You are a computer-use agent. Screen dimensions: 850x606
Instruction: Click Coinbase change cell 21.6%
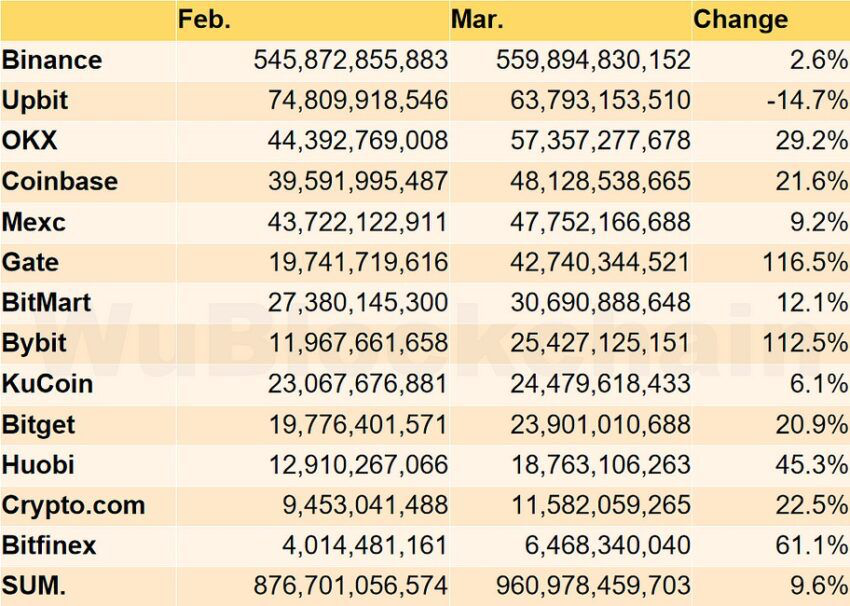pyautogui.click(x=812, y=181)
